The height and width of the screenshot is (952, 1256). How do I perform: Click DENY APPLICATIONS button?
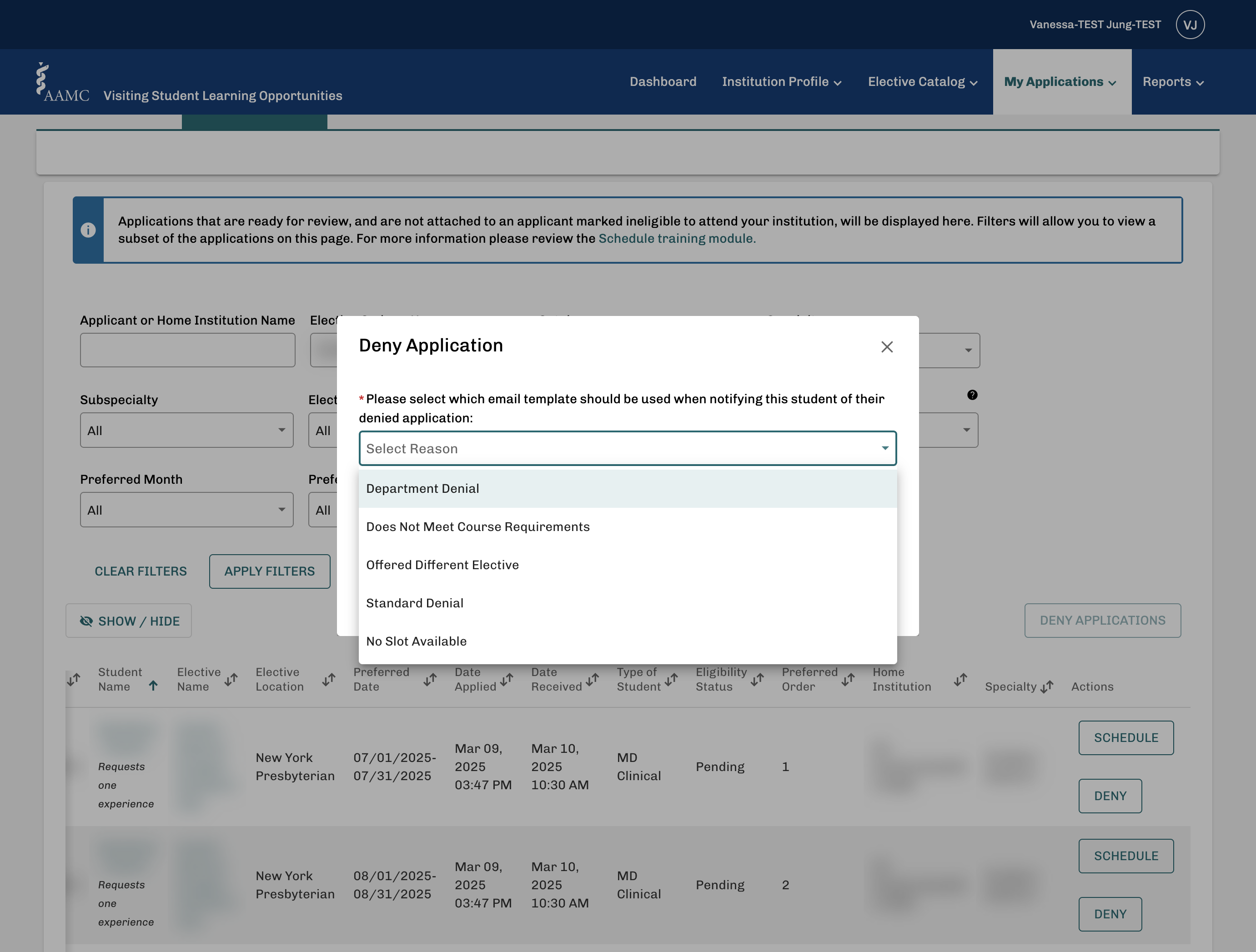coord(1102,621)
